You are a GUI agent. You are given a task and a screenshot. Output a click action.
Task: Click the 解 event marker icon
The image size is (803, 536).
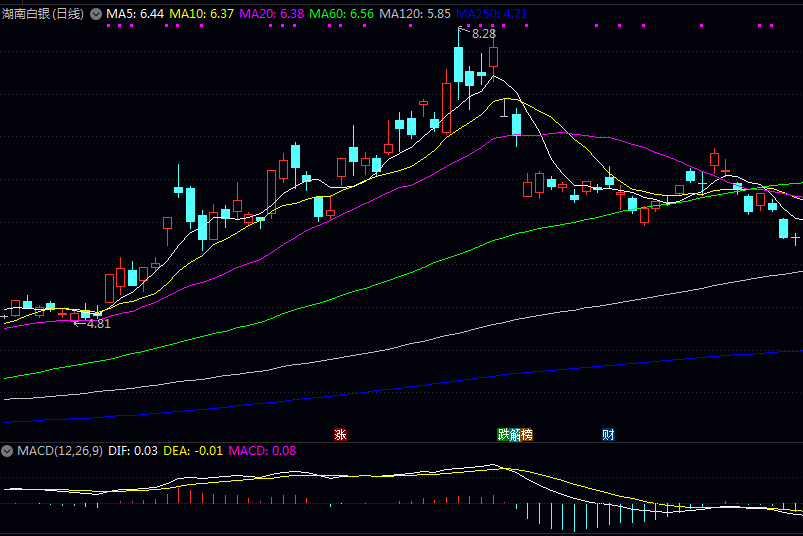tap(515, 435)
